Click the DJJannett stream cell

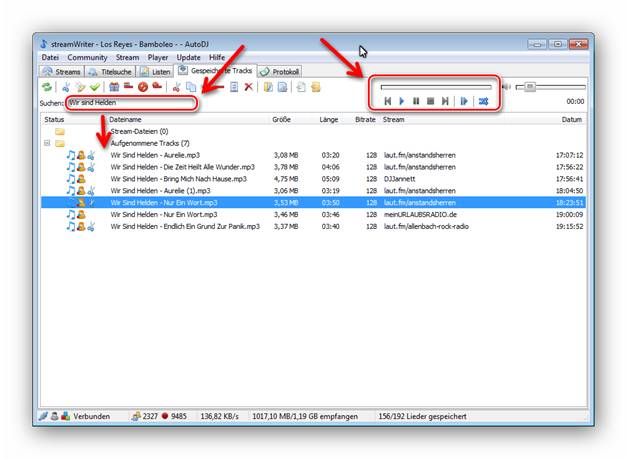(x=399, y=179)
